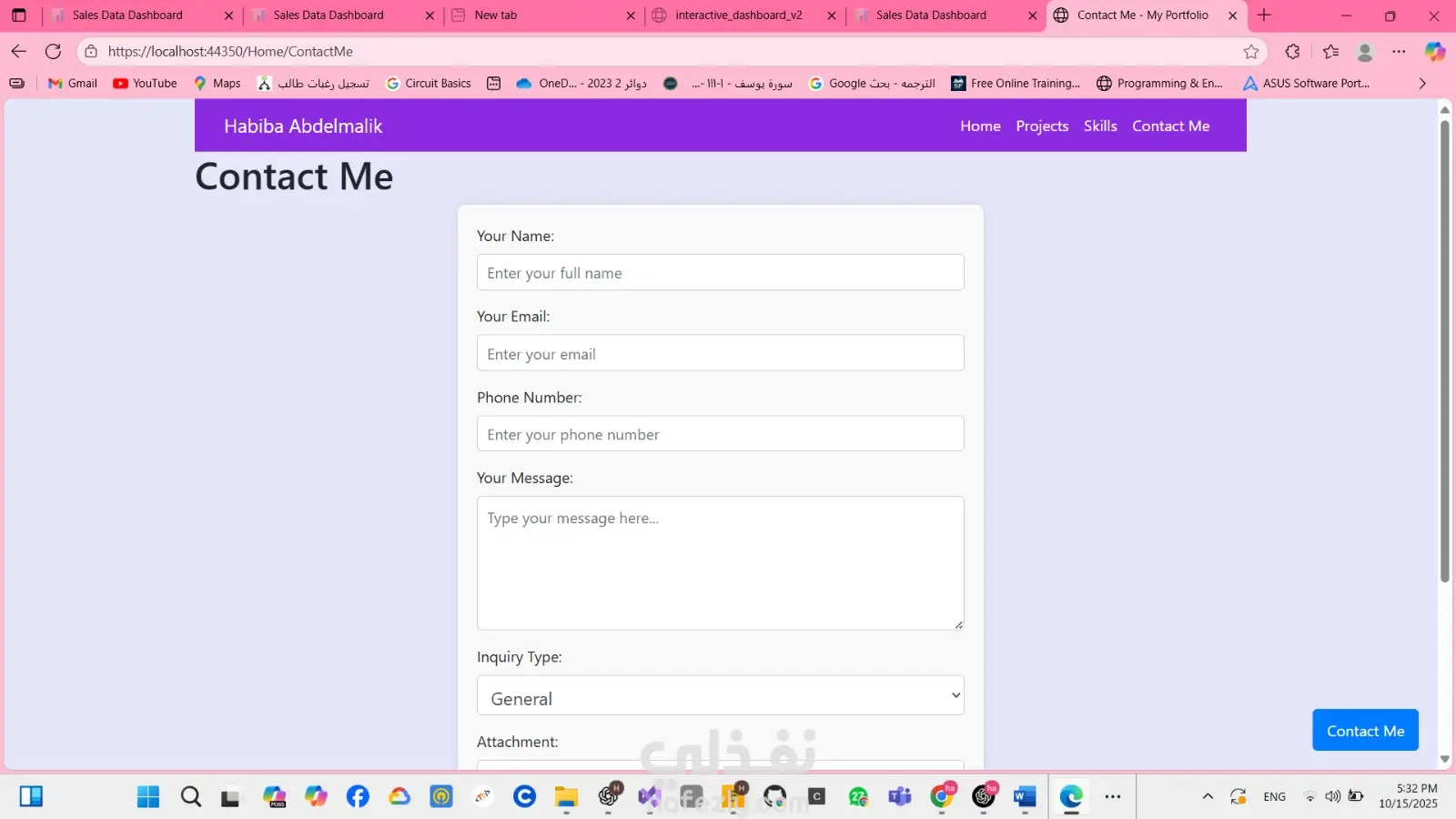Open Facebook from the taskbar
The width and height of the screenshot is (1456, 819).
pyautogui.click(x=358, y=797)
